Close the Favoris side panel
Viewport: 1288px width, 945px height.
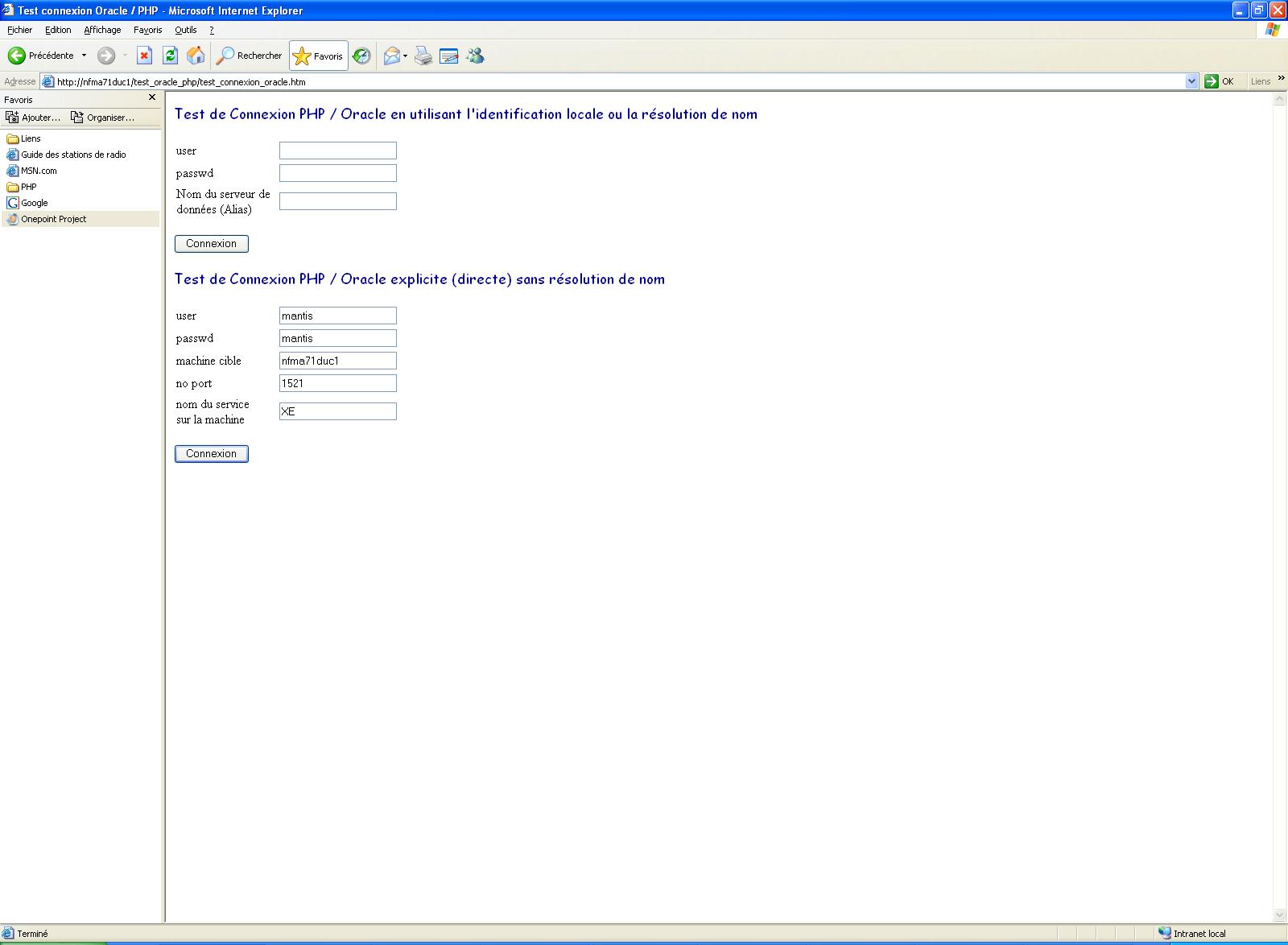(152, 97)
